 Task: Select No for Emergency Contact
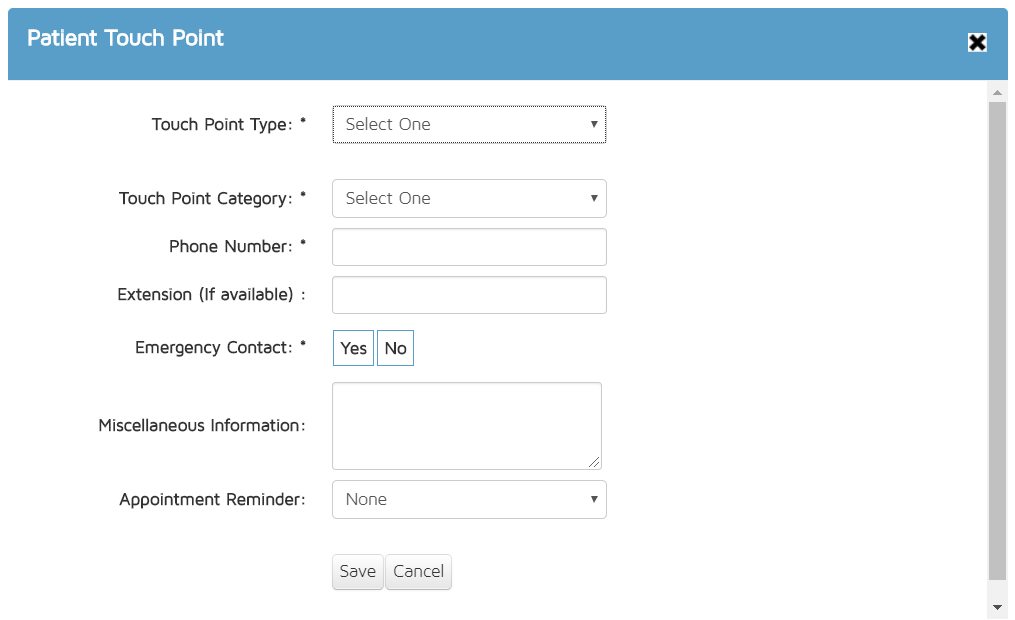tap(395, 349)
